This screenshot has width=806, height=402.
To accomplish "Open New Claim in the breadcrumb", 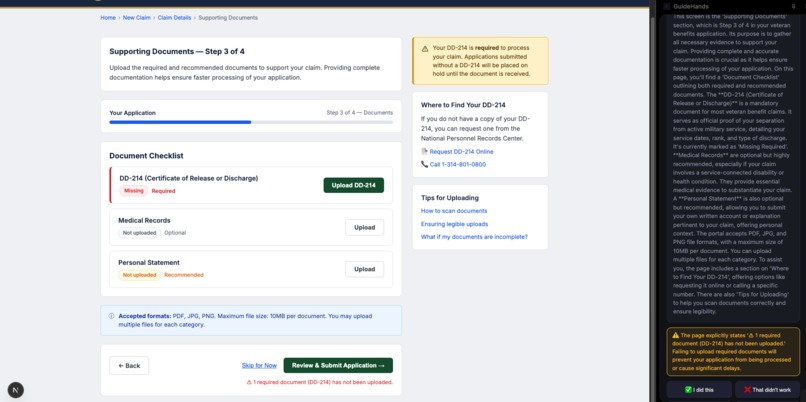I will click(x=137, y=17).
